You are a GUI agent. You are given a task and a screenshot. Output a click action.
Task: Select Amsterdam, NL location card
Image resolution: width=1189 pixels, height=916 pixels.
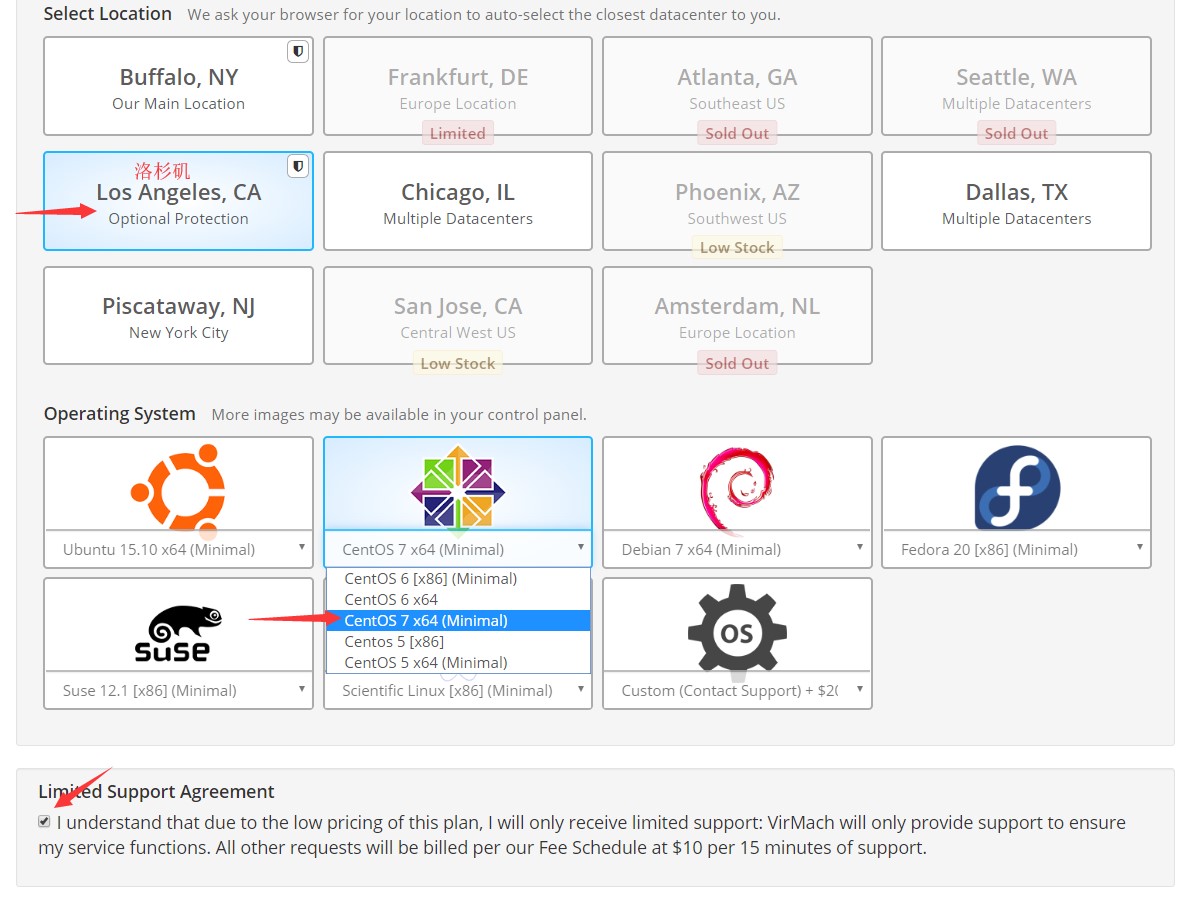click(737, 315)
